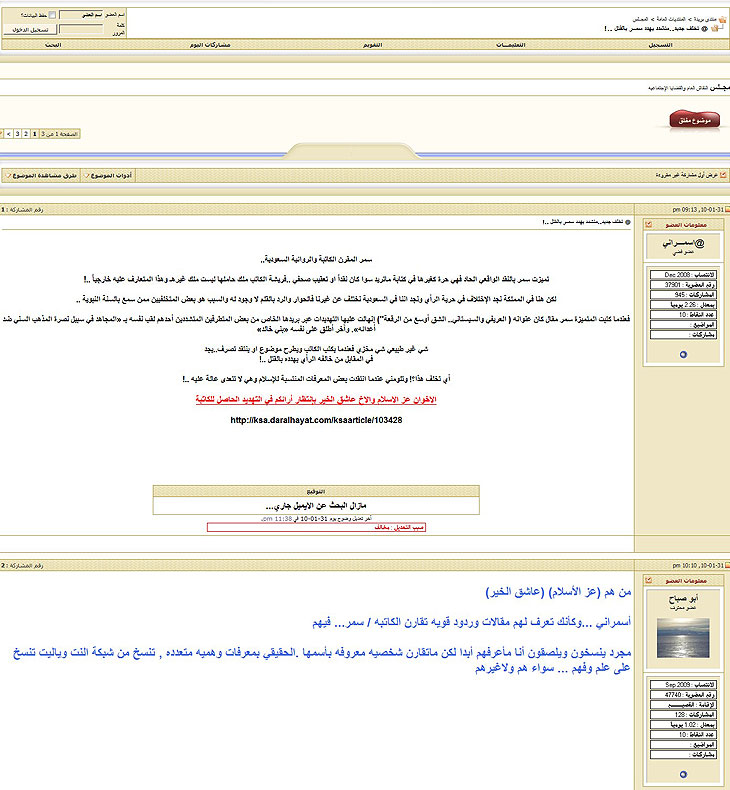Go to page 3 of the thread

[17, 134]
